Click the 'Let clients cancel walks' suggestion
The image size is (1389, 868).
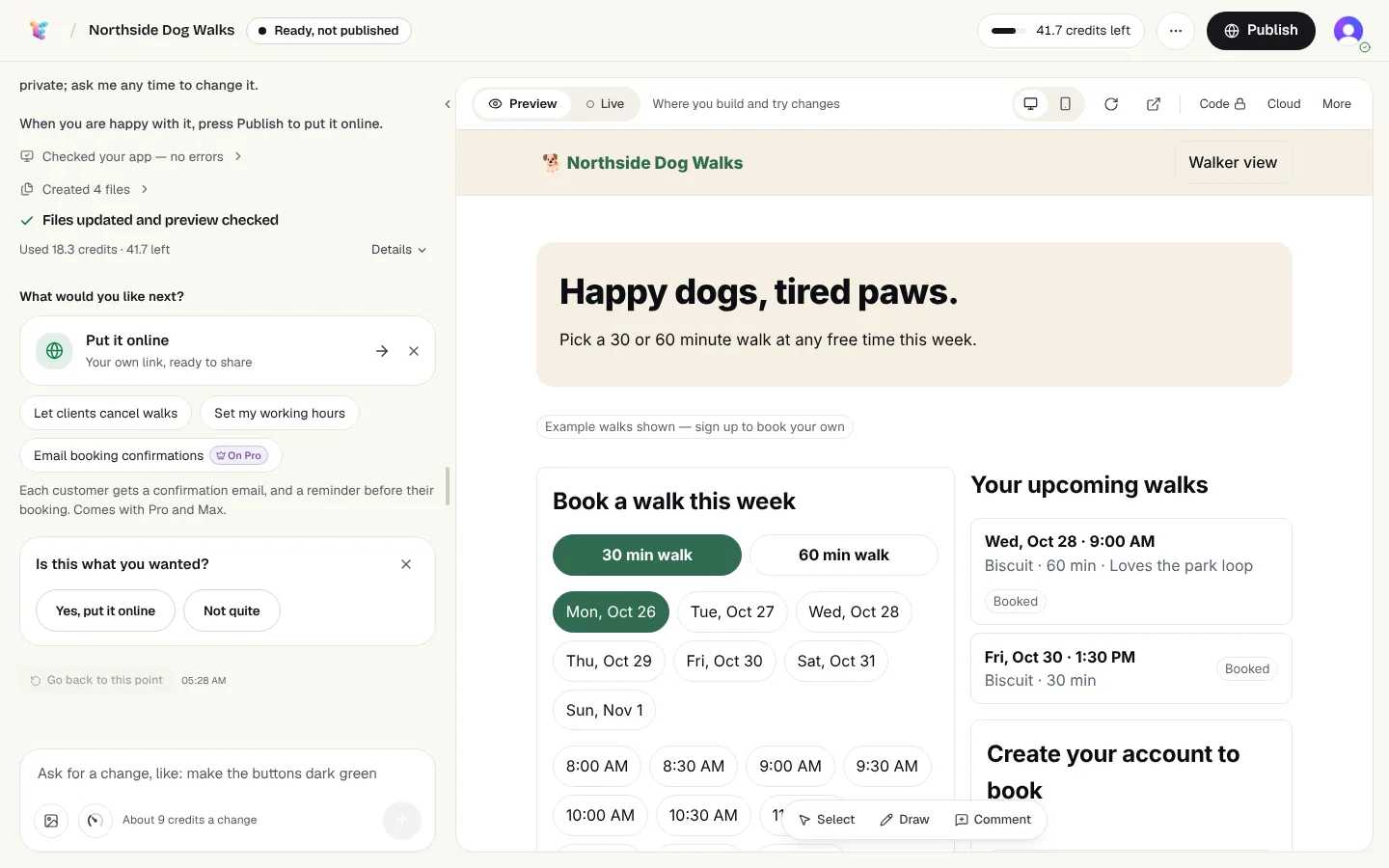(x=105, y=414)
